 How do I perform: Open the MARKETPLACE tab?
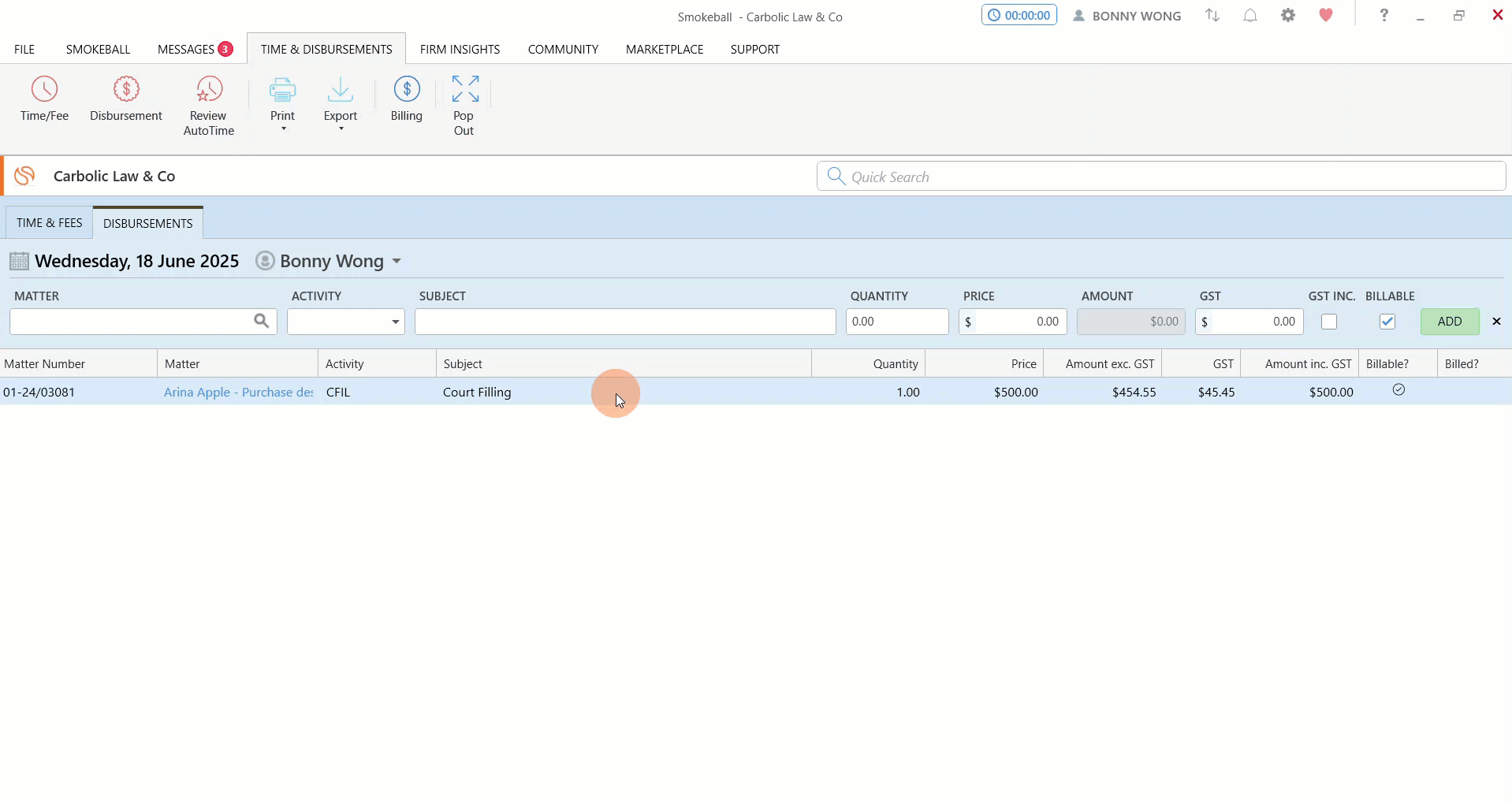pyautogui.click(x=665, y=49)
